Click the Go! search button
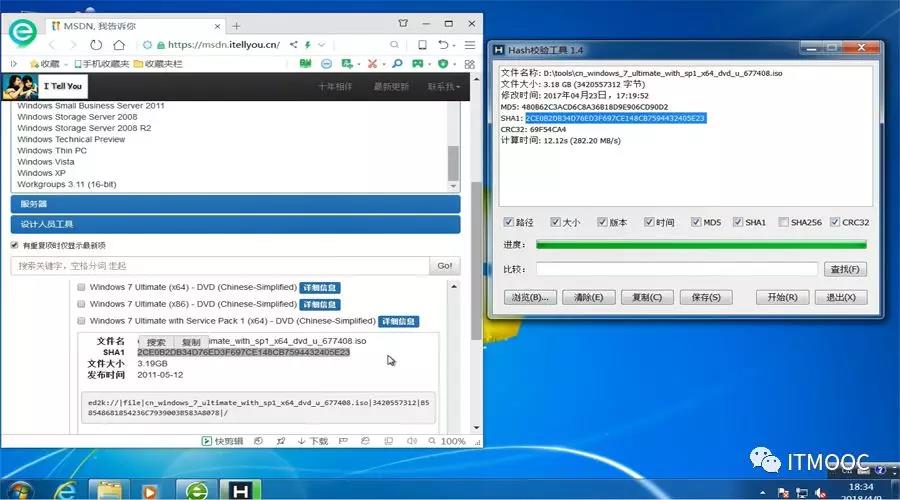The image size is (900, 500). (x=445, y=266)
